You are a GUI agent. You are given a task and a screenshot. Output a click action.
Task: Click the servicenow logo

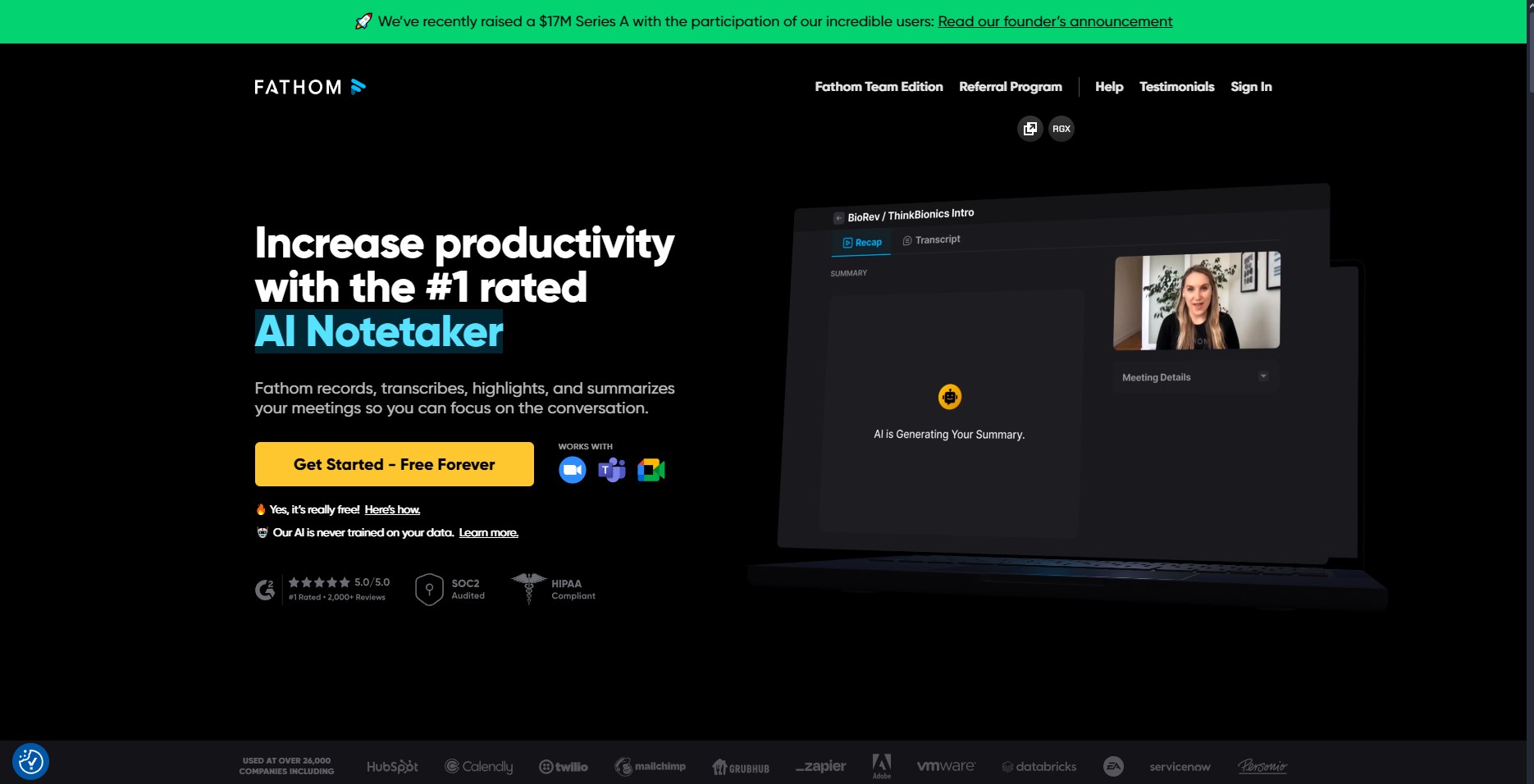pos(1180,767)
